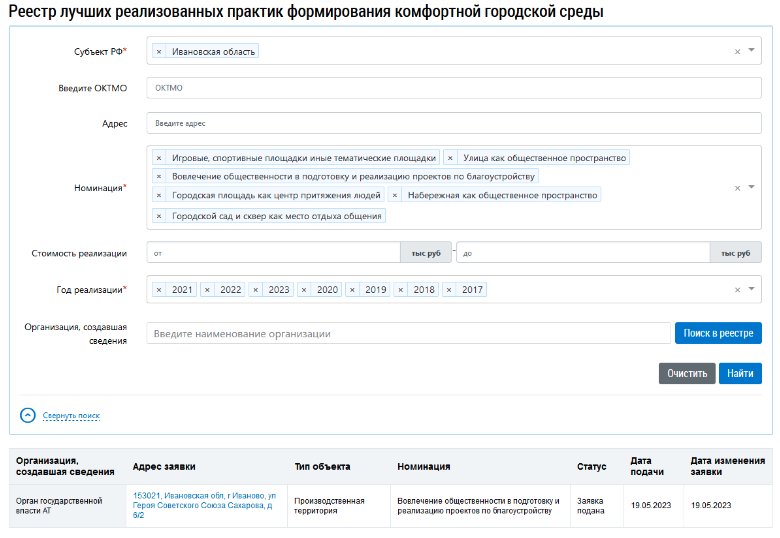Remove the Набережная как общественное пространство tag

coord(395,196)
